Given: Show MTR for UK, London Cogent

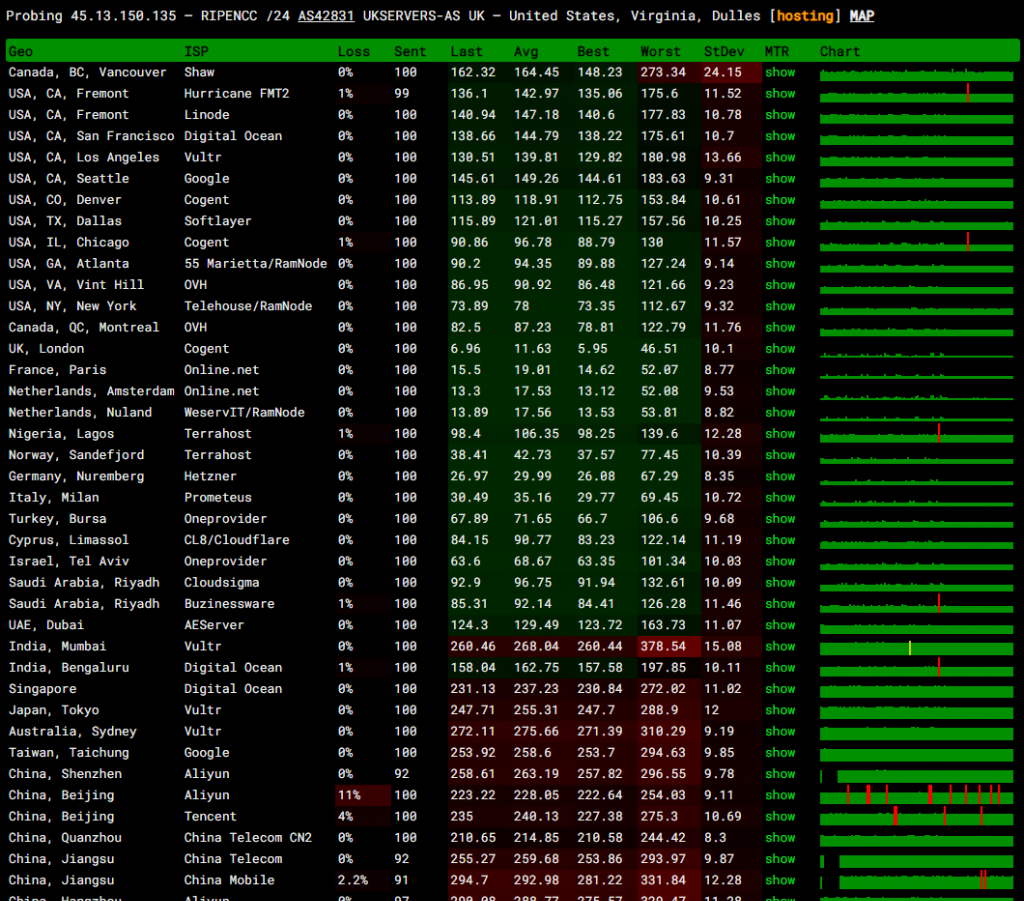Looking at the screenshot, I should (780, 349).
